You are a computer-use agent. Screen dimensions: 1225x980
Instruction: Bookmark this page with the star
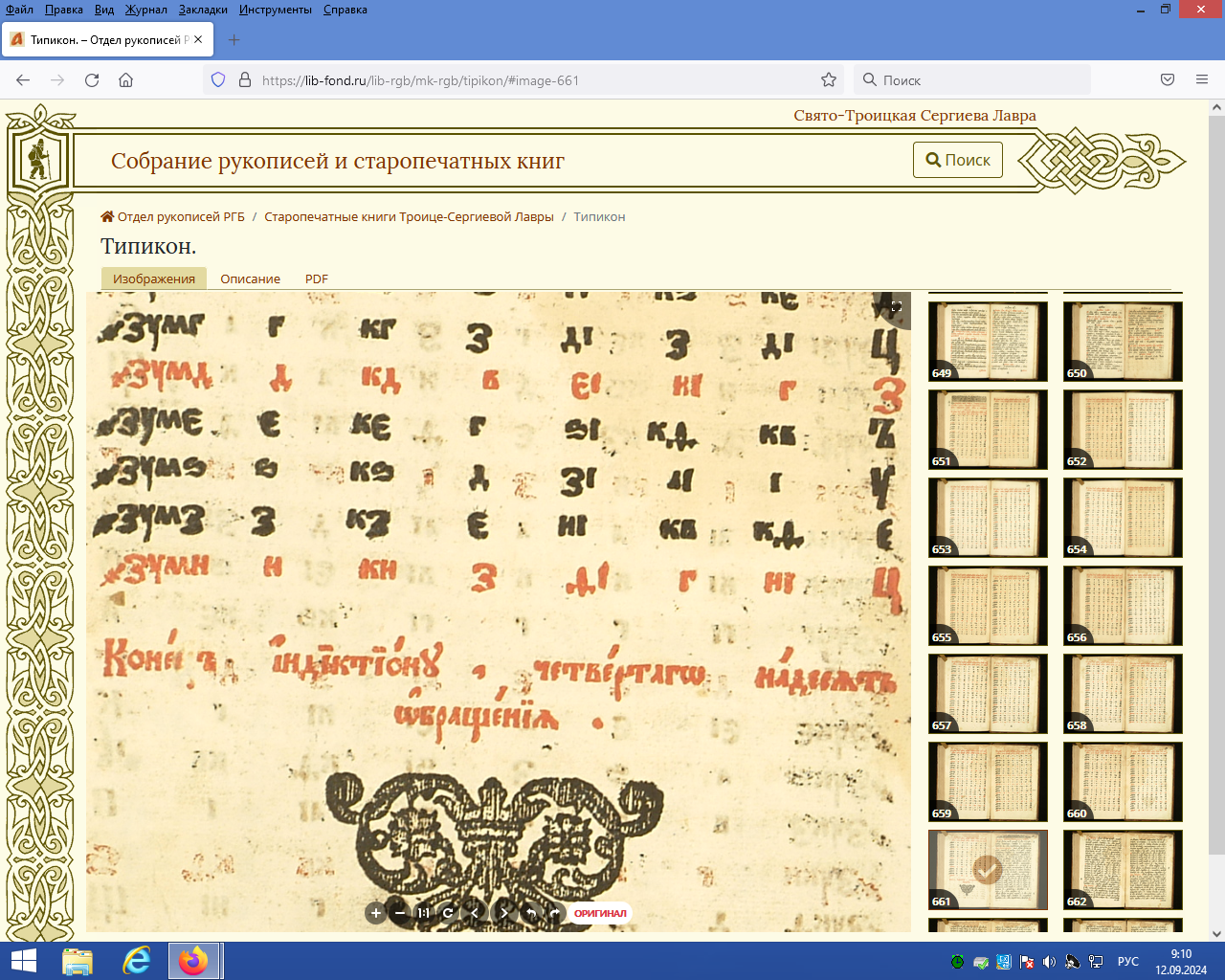[x=829, y=80]
